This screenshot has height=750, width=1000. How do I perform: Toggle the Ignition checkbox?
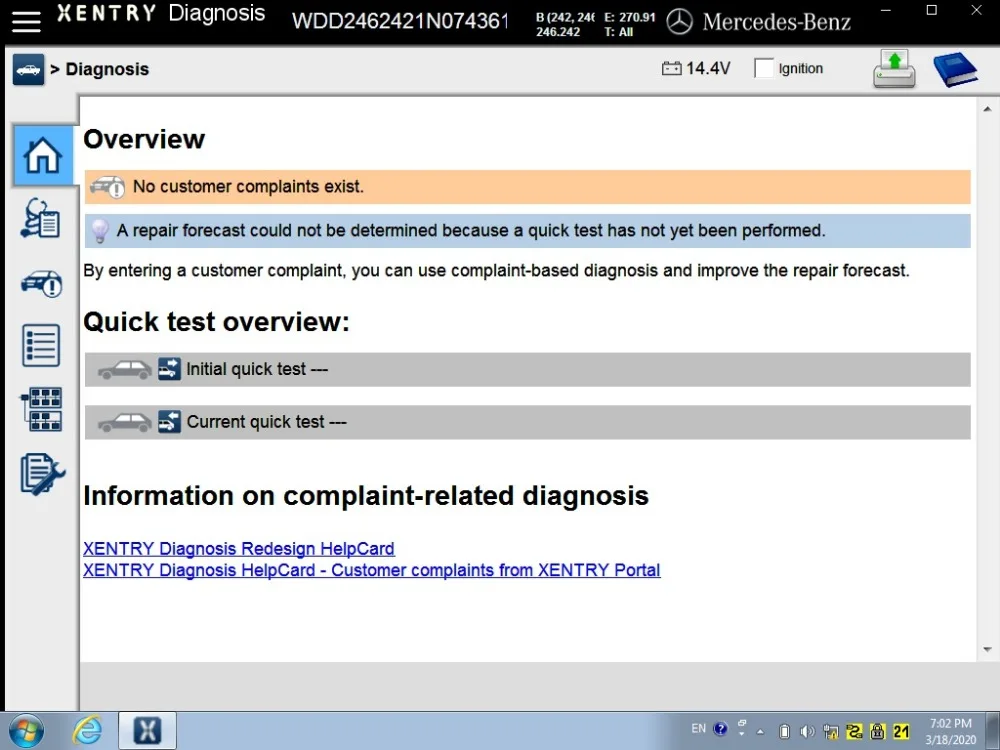click(763, 68)
